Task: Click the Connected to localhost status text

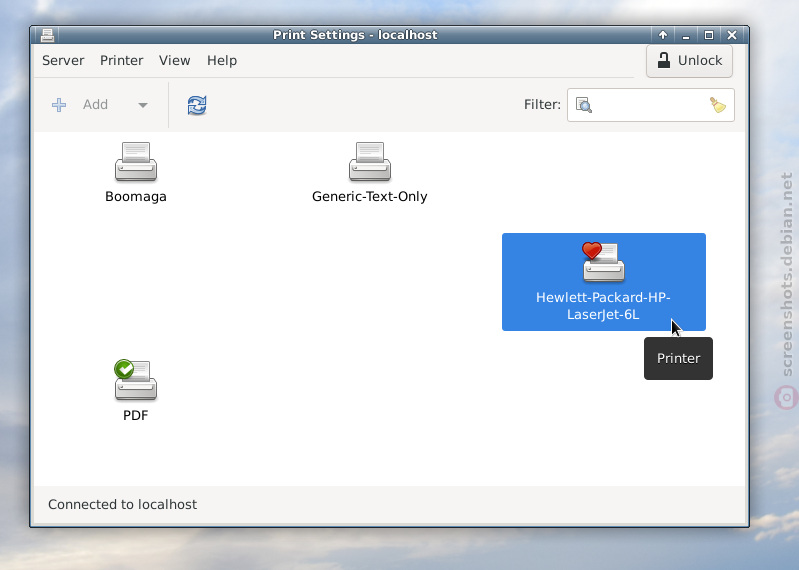Action: (x=122, y=504)
